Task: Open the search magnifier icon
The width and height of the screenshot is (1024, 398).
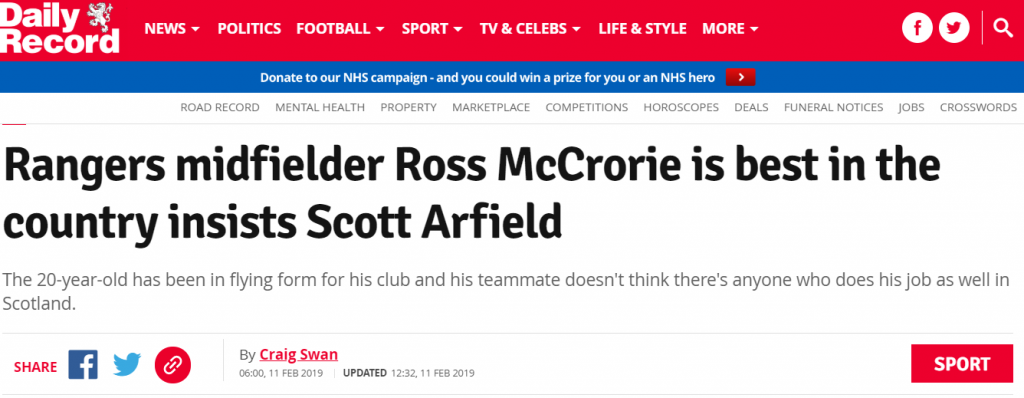Action: pyautogui.click(x=1002, y=27)
